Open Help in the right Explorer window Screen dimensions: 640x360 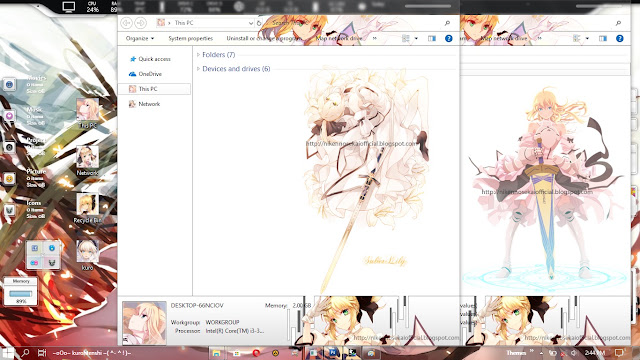click(x=620, y=38)
